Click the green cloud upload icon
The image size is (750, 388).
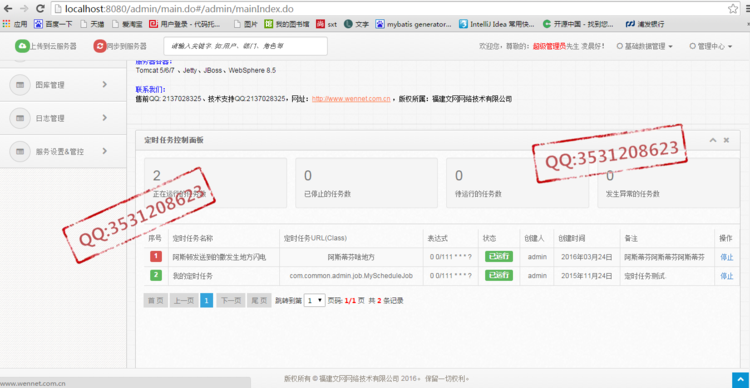(22, 46)
